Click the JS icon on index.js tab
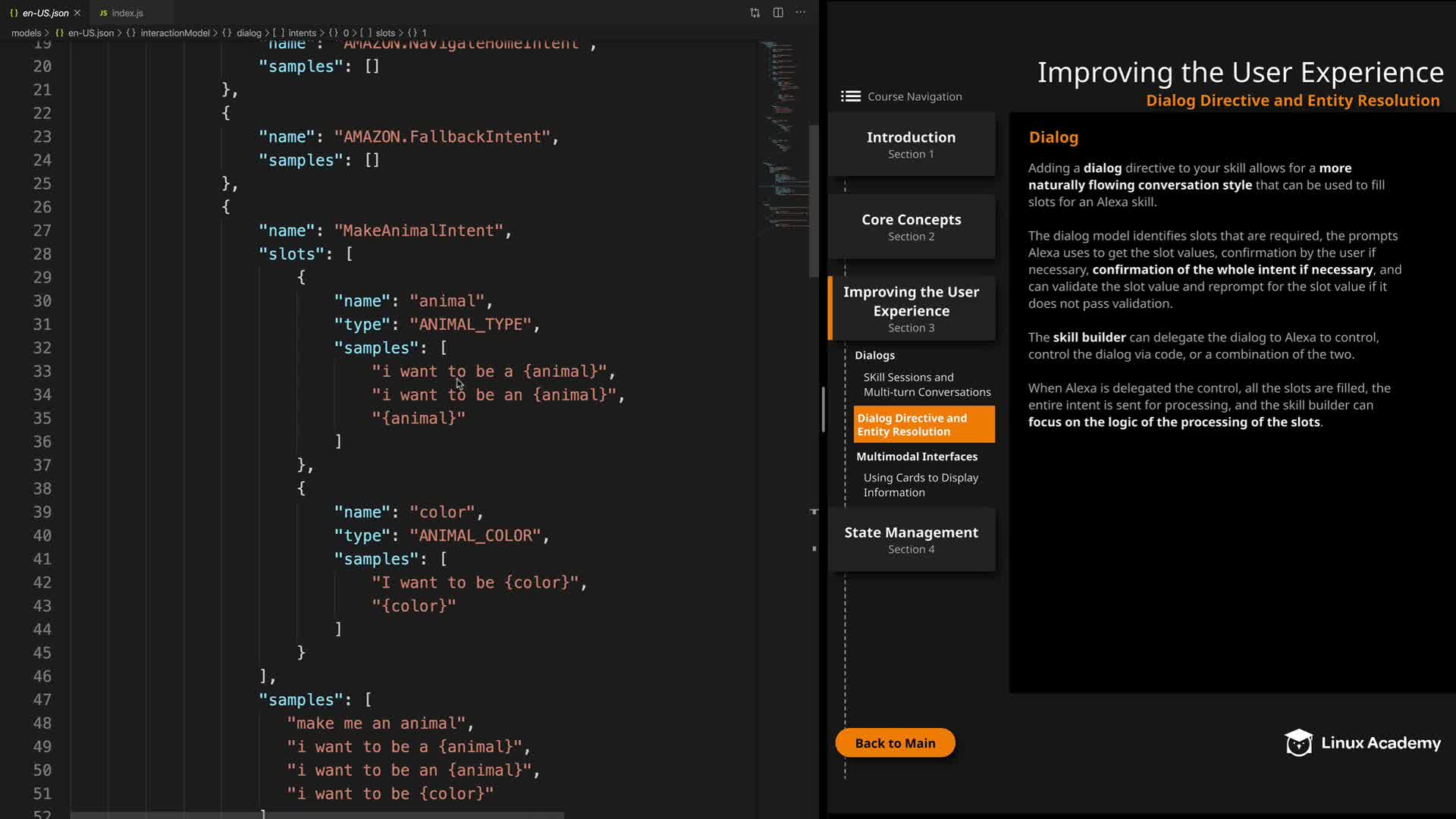The width and height of the screenshot is (1456, 819). 103,13
